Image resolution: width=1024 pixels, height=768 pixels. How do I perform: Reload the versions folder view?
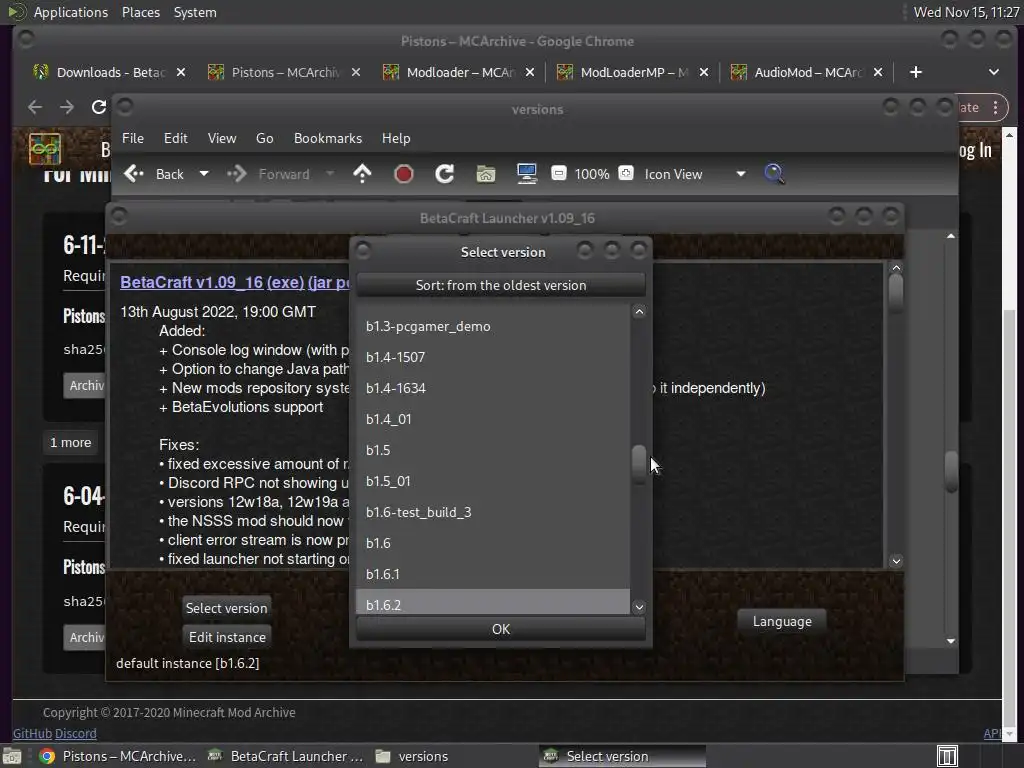445,174
